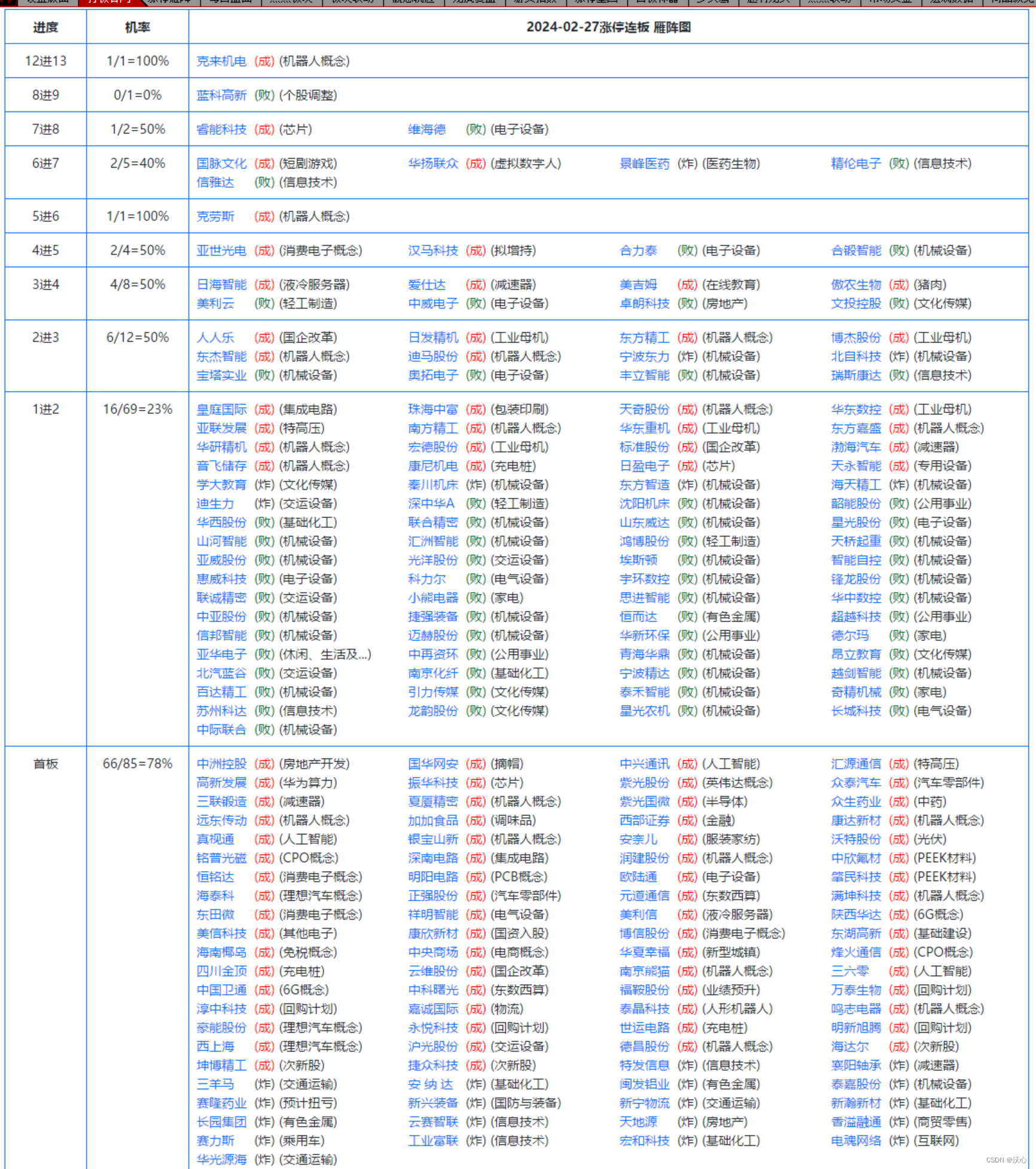Open the 亚世光电 stock link
1036x1169 pixels.
(x=221, y=250)
